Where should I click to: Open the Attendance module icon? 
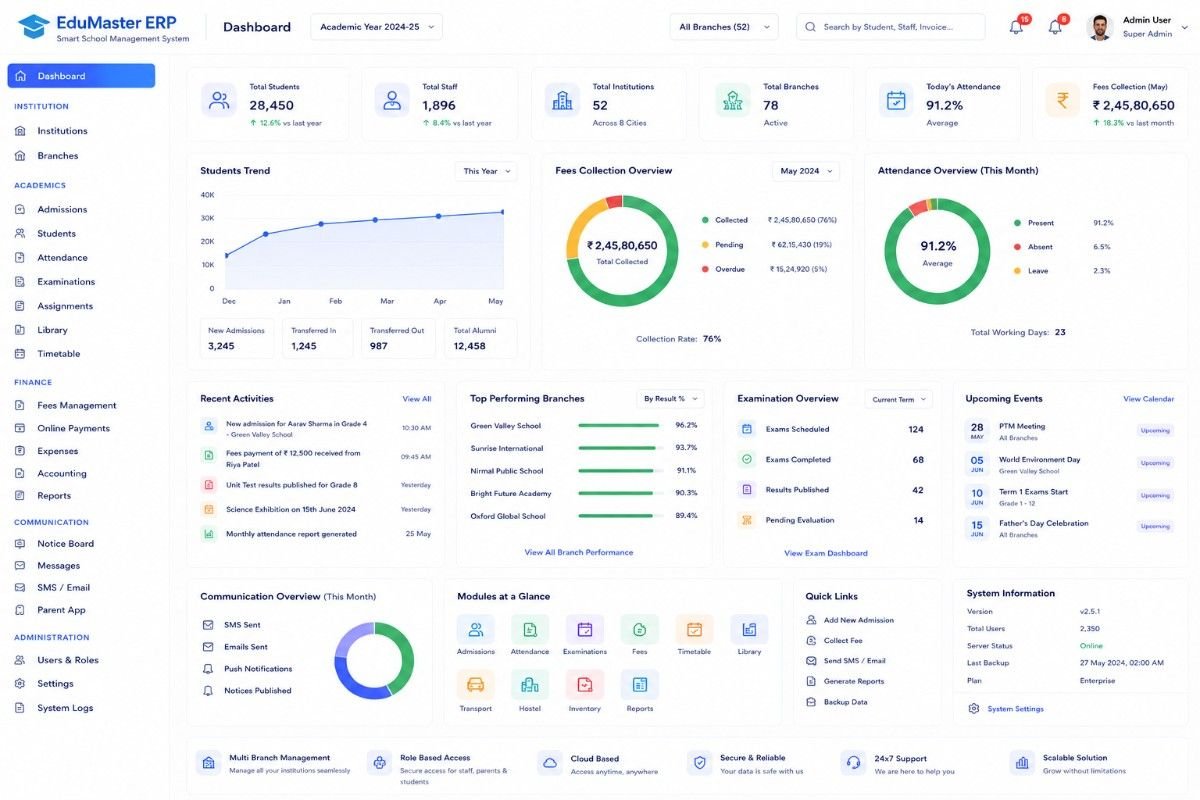(x=530, y=629)
